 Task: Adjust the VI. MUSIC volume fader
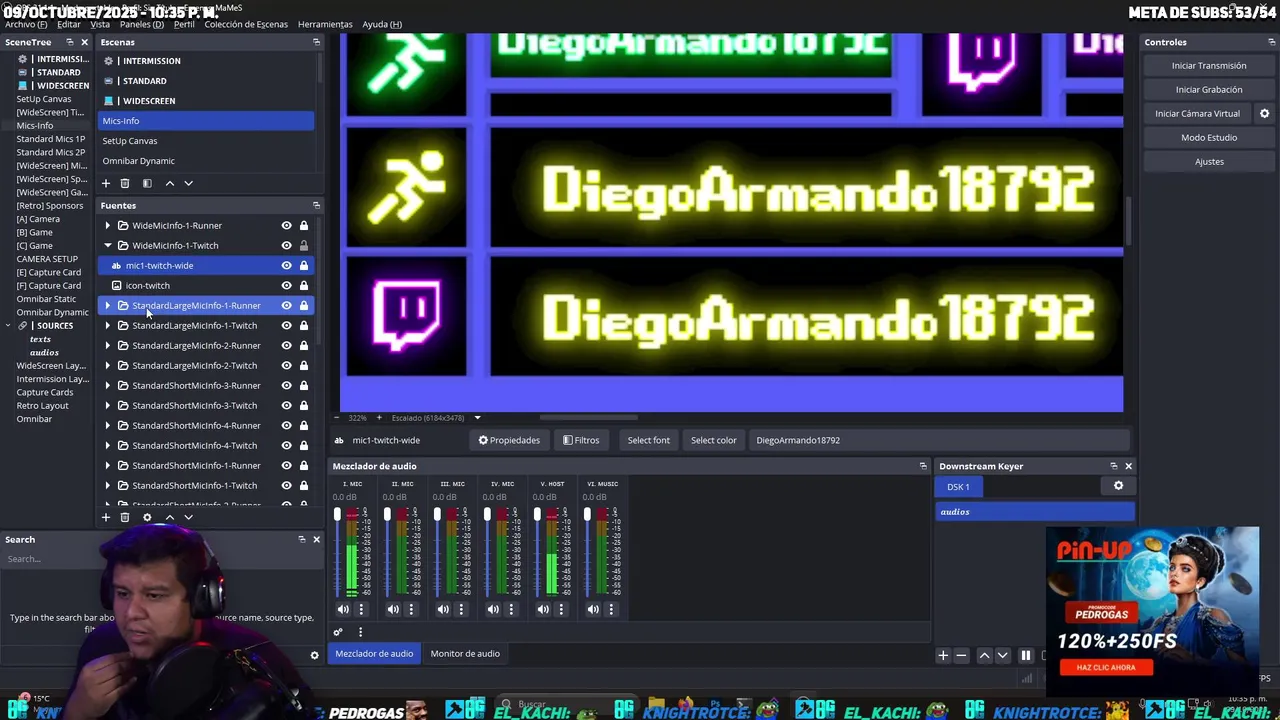[587, 514]
